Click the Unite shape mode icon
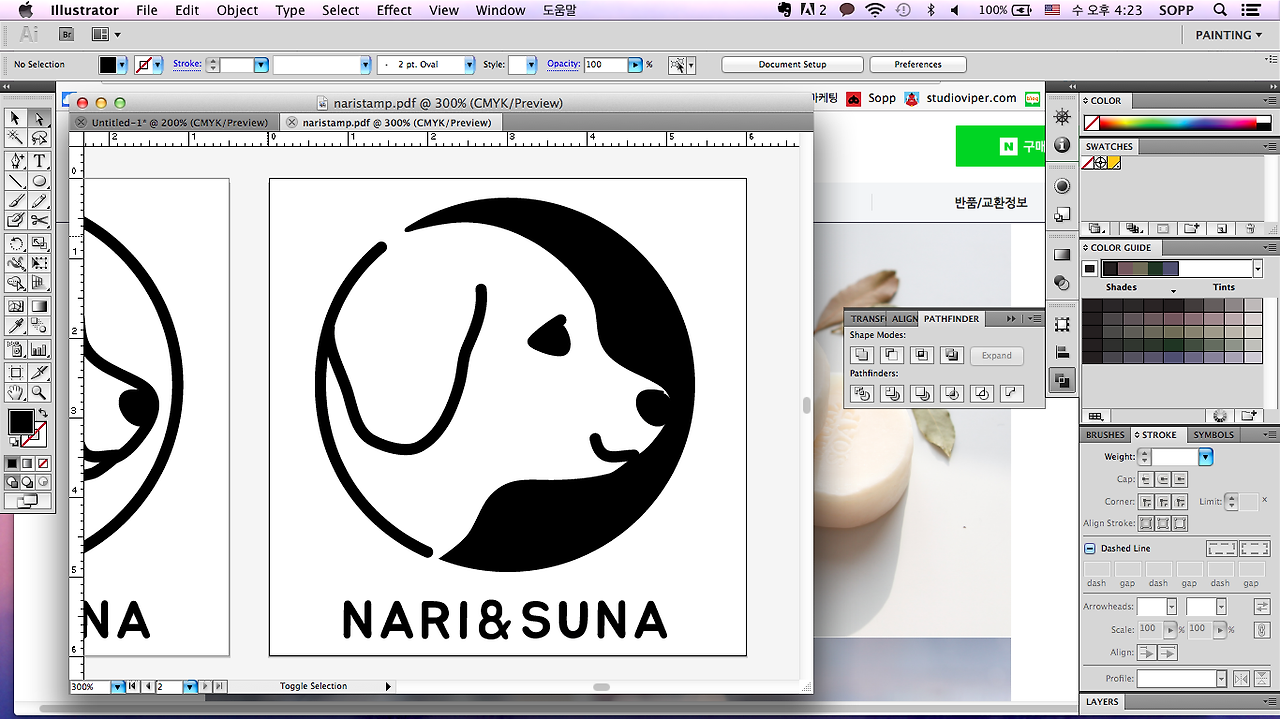The image size is (1280, 719). pyautogui.click(x=861, y=355)
